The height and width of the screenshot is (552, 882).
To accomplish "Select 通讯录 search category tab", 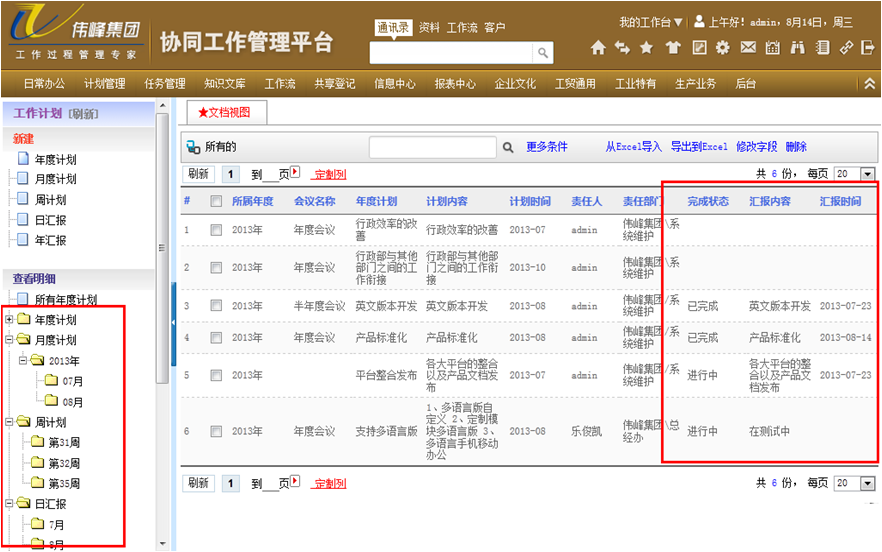I will [x=393, y=27].
